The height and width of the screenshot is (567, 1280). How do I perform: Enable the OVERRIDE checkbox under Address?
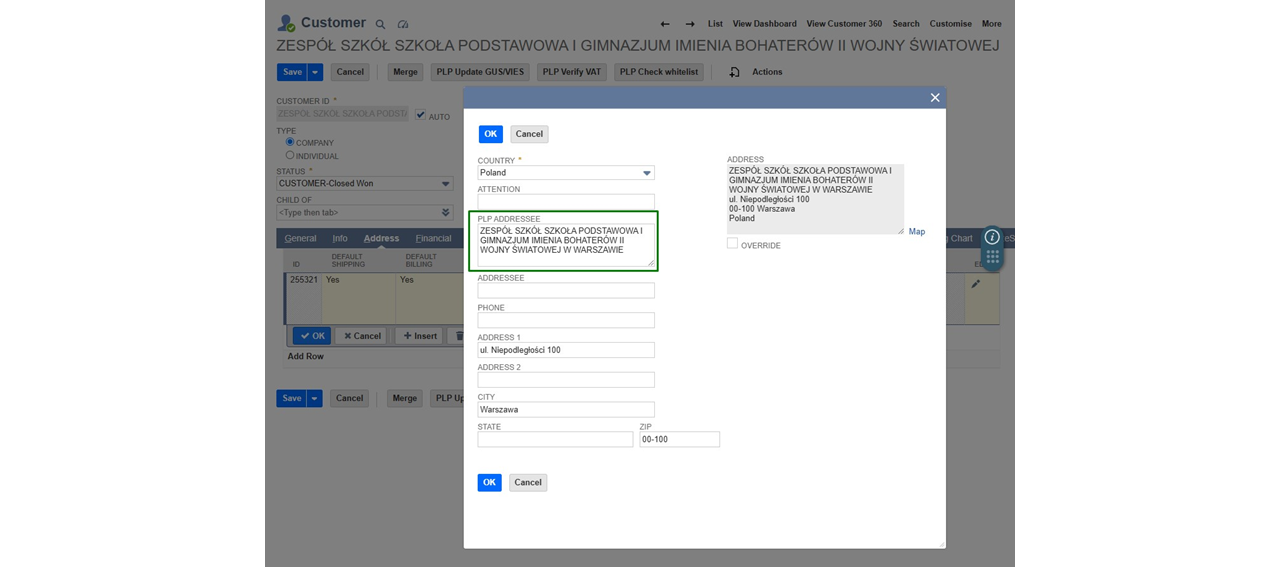[733, 244]
